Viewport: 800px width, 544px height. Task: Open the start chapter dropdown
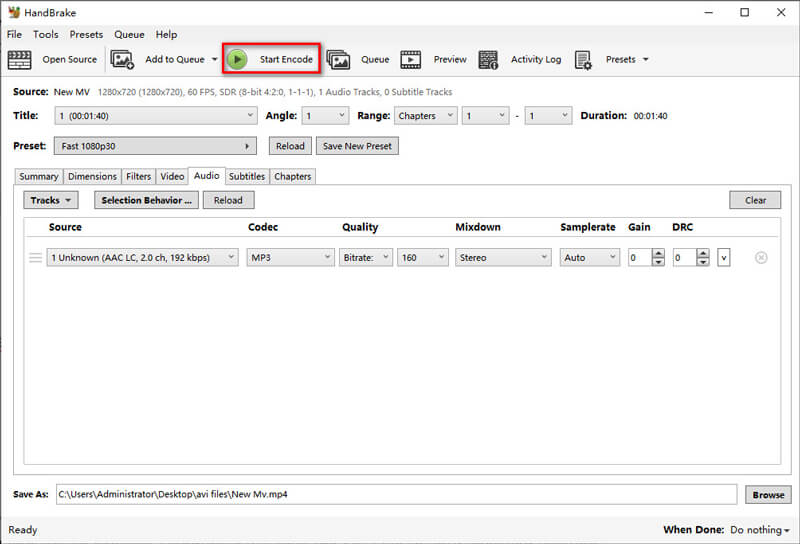click(485, 116)
